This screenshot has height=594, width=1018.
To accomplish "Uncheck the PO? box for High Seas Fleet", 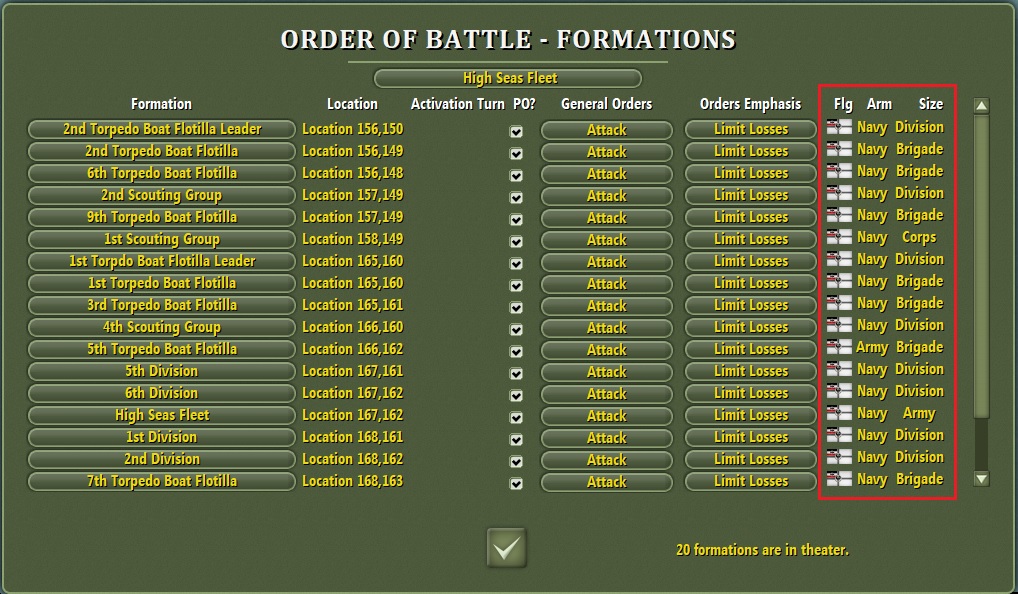I will tap(516, 415).
